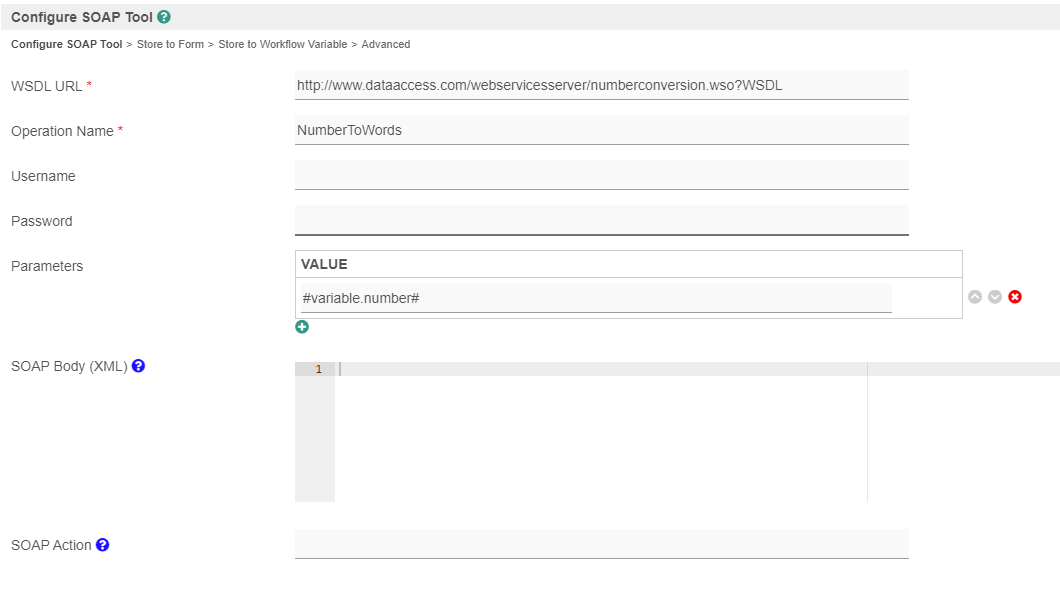Go to Store to Workflow Variable step
The height and width of the screenshot is (604, 1060).
[282, 44]
